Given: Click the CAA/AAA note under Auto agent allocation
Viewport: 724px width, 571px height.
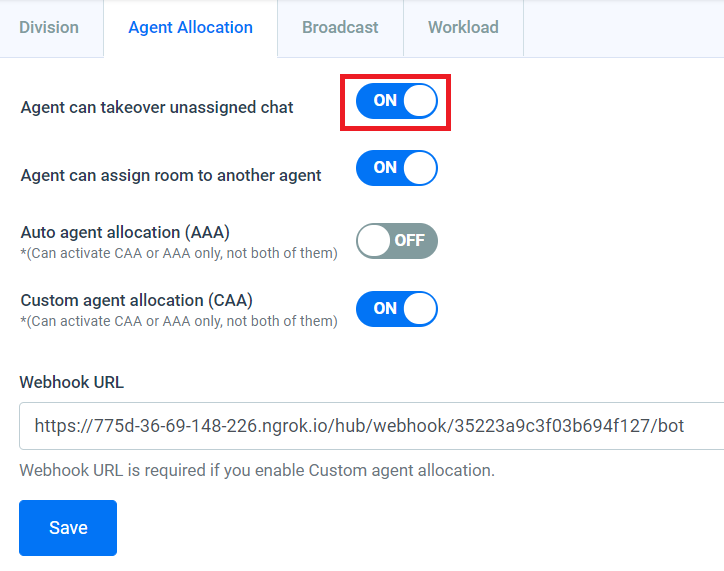Looking at the screenshot, I should coord(179,253).
